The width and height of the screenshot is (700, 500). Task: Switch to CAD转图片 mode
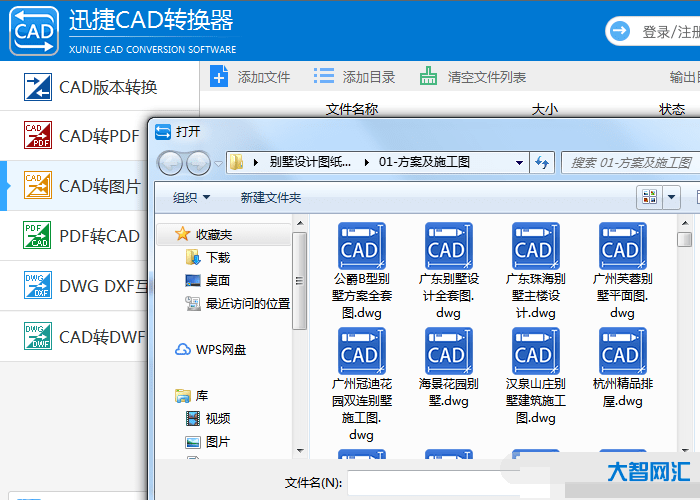(x=38, y=186)
